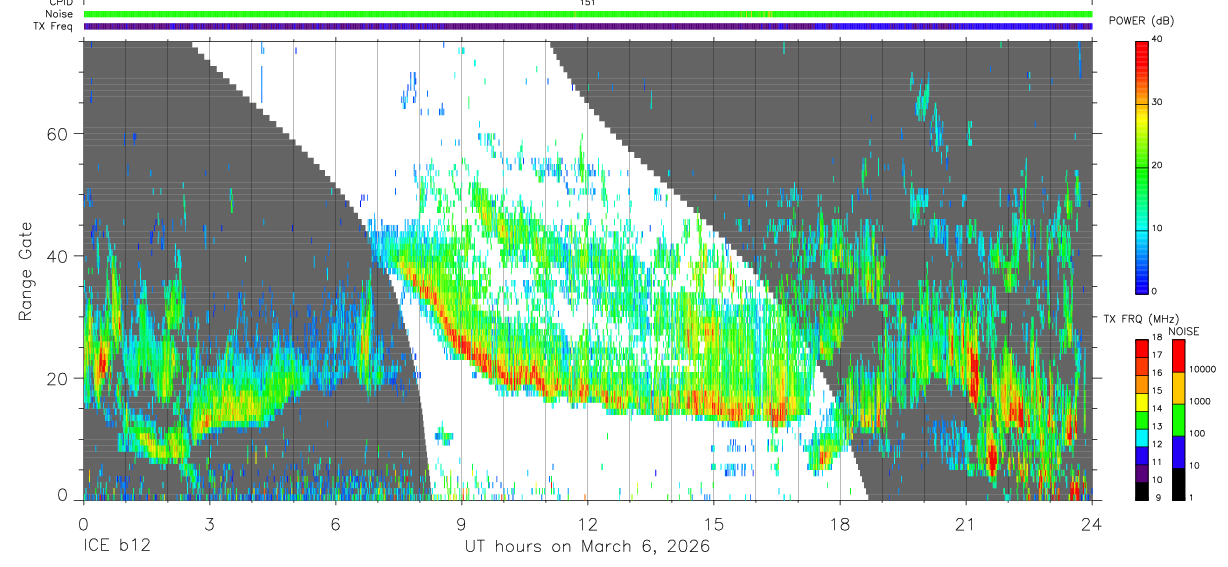This screenshot has height=567, width=1228.
Task: Click the 'TX Freq' row label
Action: click(x=55, y=26)
